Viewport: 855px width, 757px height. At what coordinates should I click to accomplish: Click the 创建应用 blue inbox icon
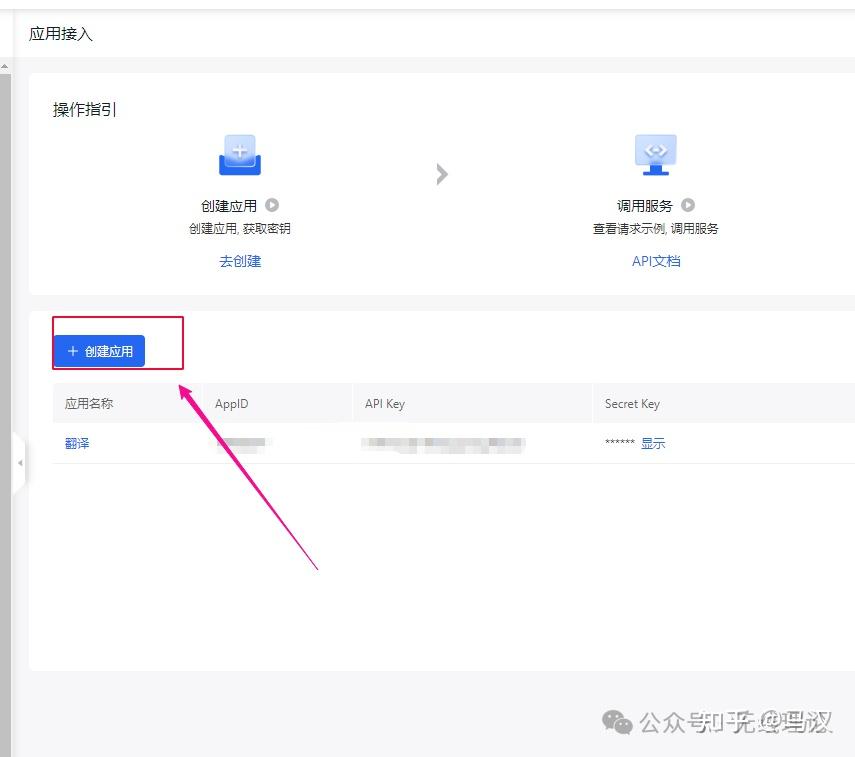tap(239, 153)
